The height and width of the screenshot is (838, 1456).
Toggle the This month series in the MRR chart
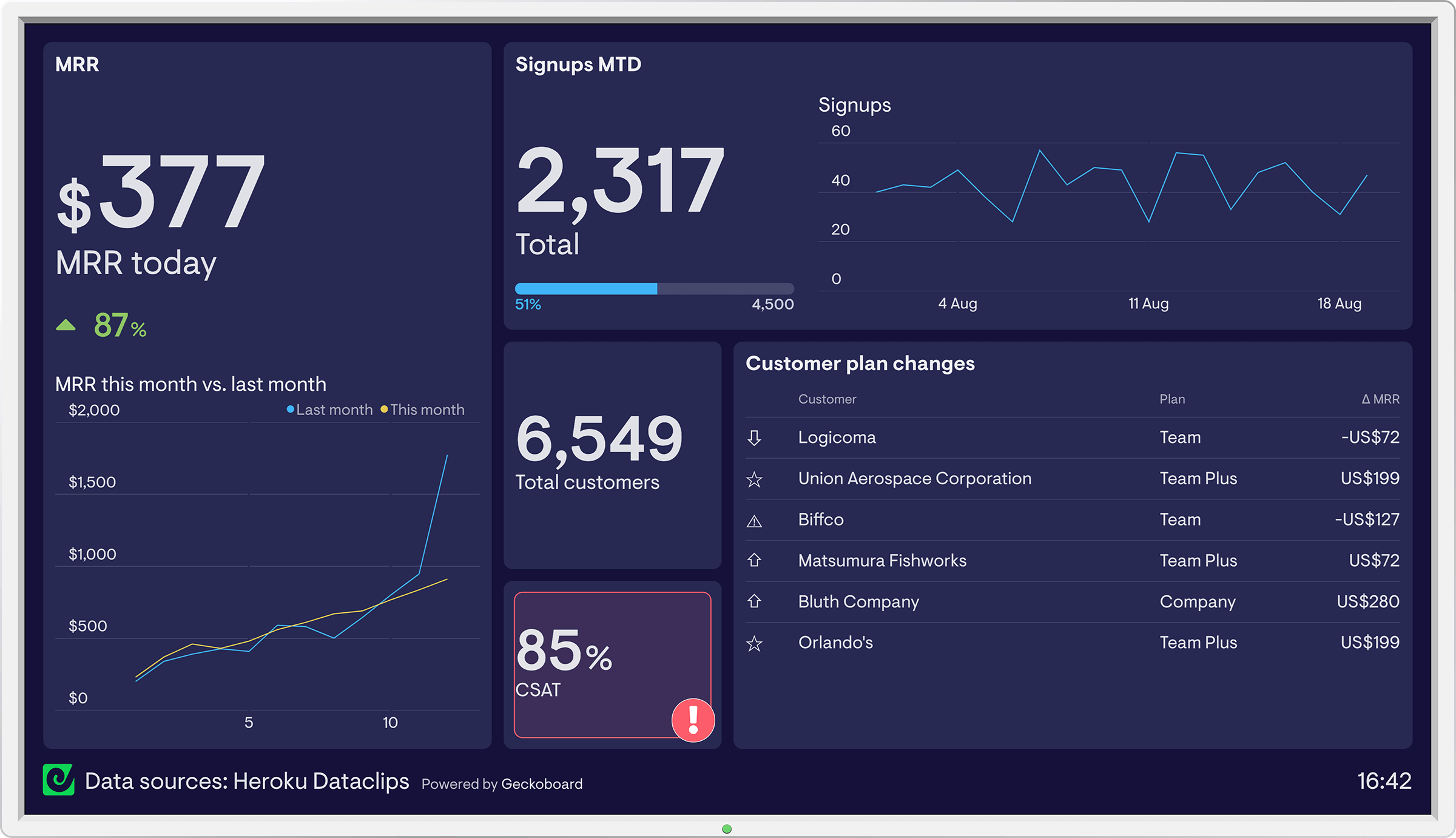pos(426,410)
